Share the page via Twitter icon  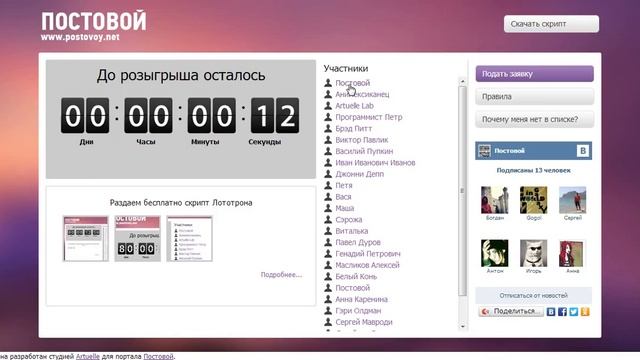coord(573,312)
